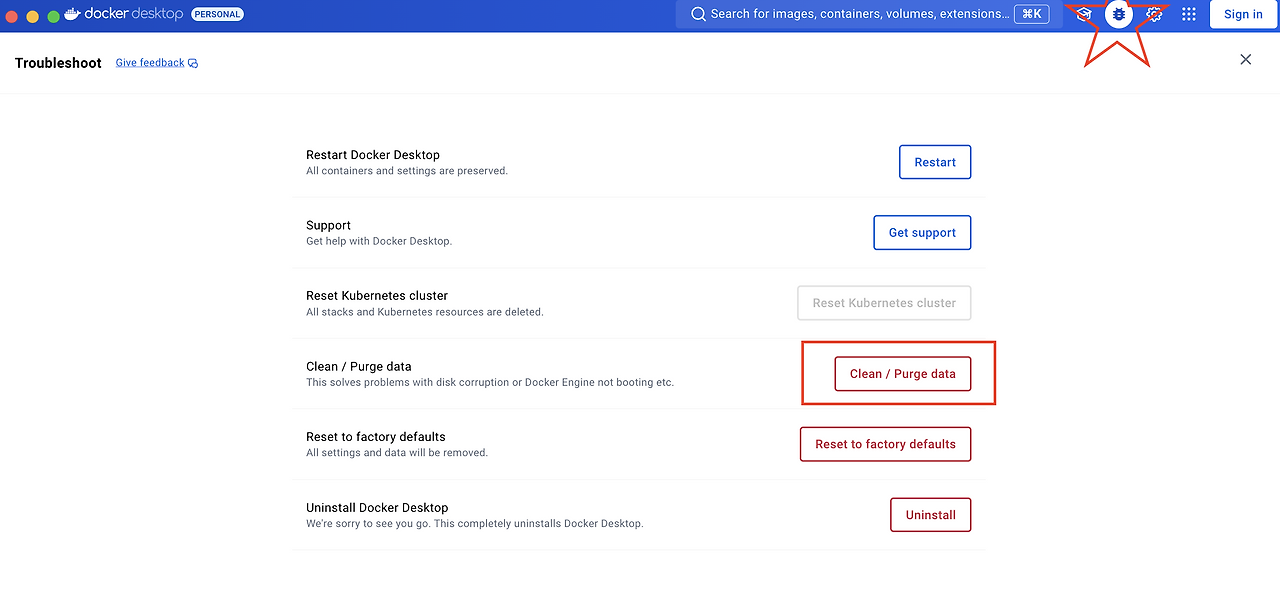This screenshot has height=589, width=1280.
Task: Click the macOS green fullscreen button
Action: pos(54,16)
